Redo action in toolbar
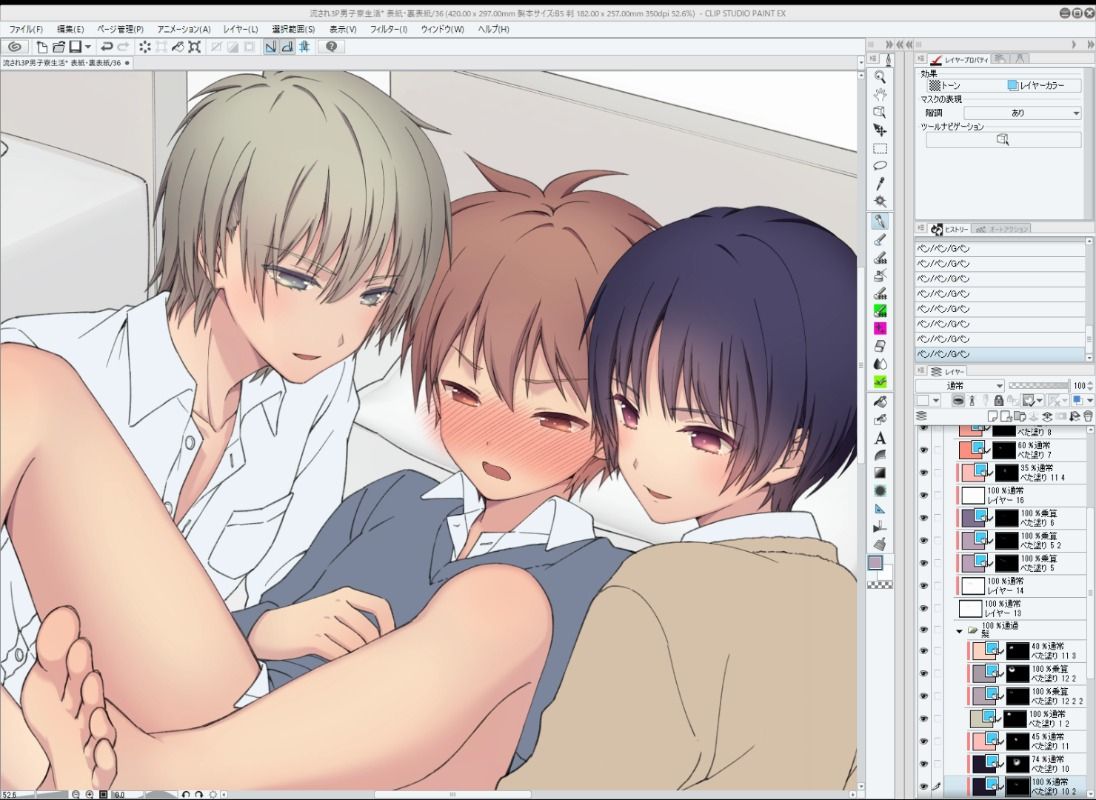Image resolution: width=1096 pixels, height=800 pixels. click(x=124, y=47)
